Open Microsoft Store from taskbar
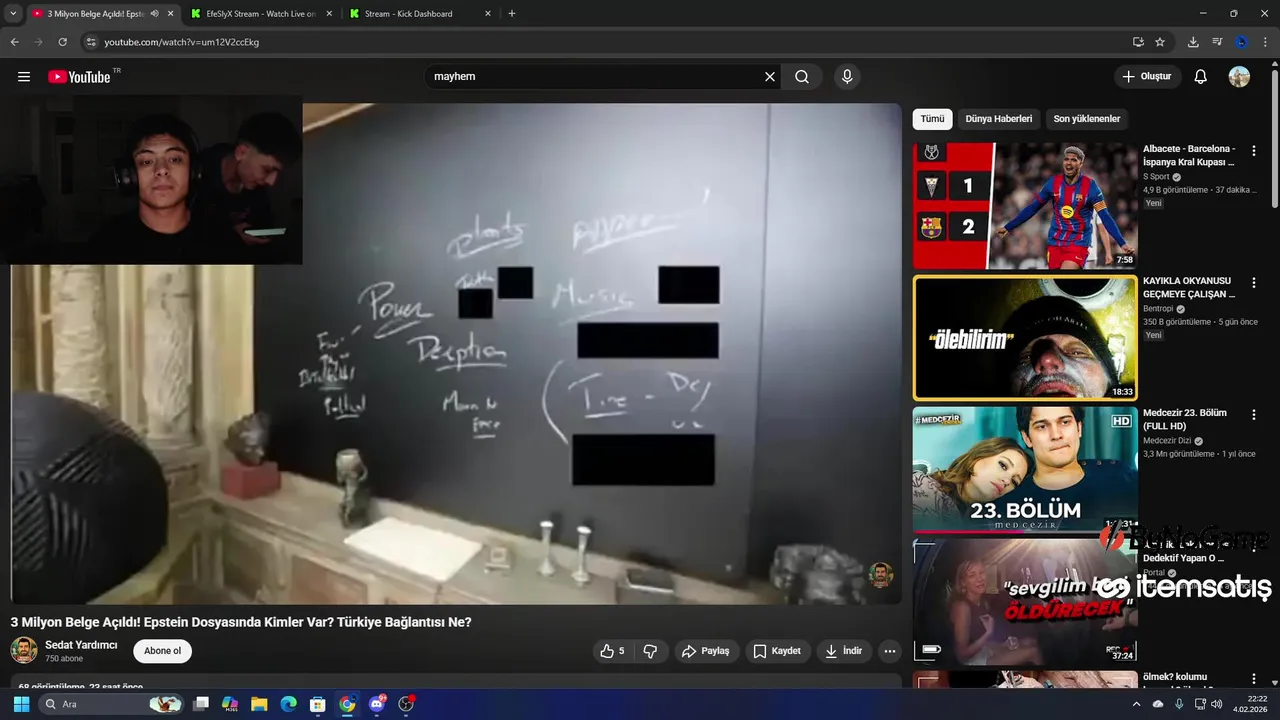1280x720 pixels. pos(317,704)
